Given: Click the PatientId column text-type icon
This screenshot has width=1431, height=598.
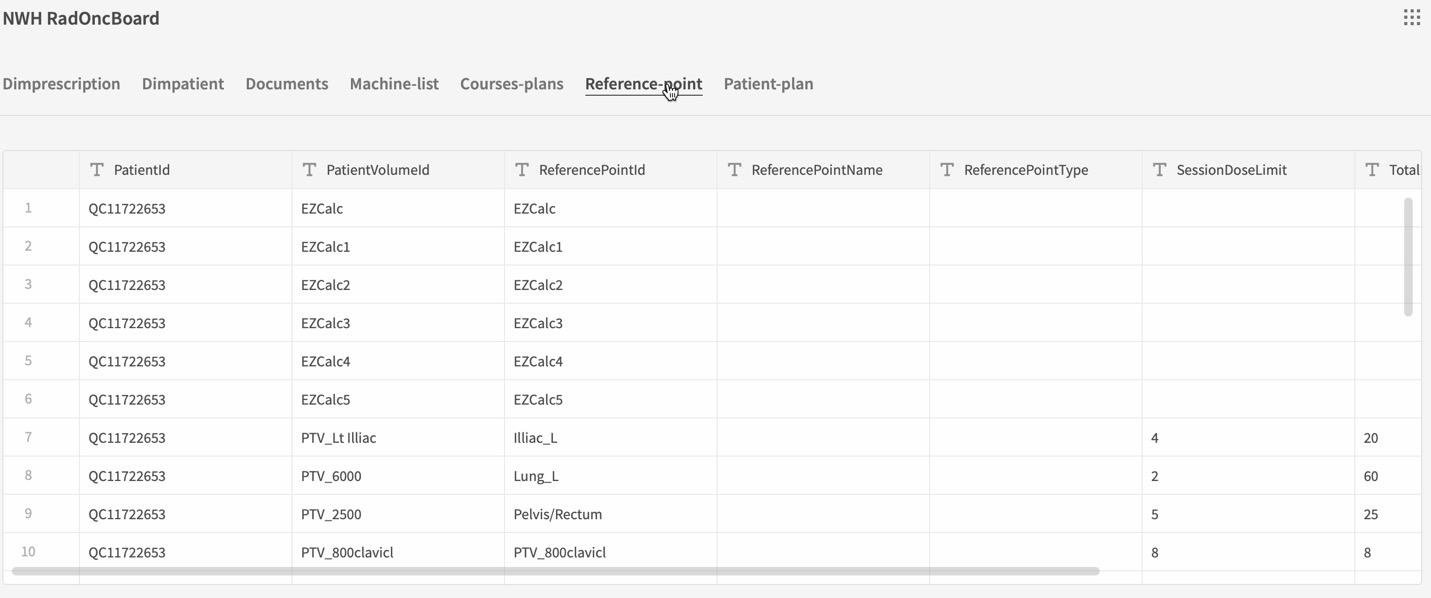Looking at the screenshot, I should 97,170.
